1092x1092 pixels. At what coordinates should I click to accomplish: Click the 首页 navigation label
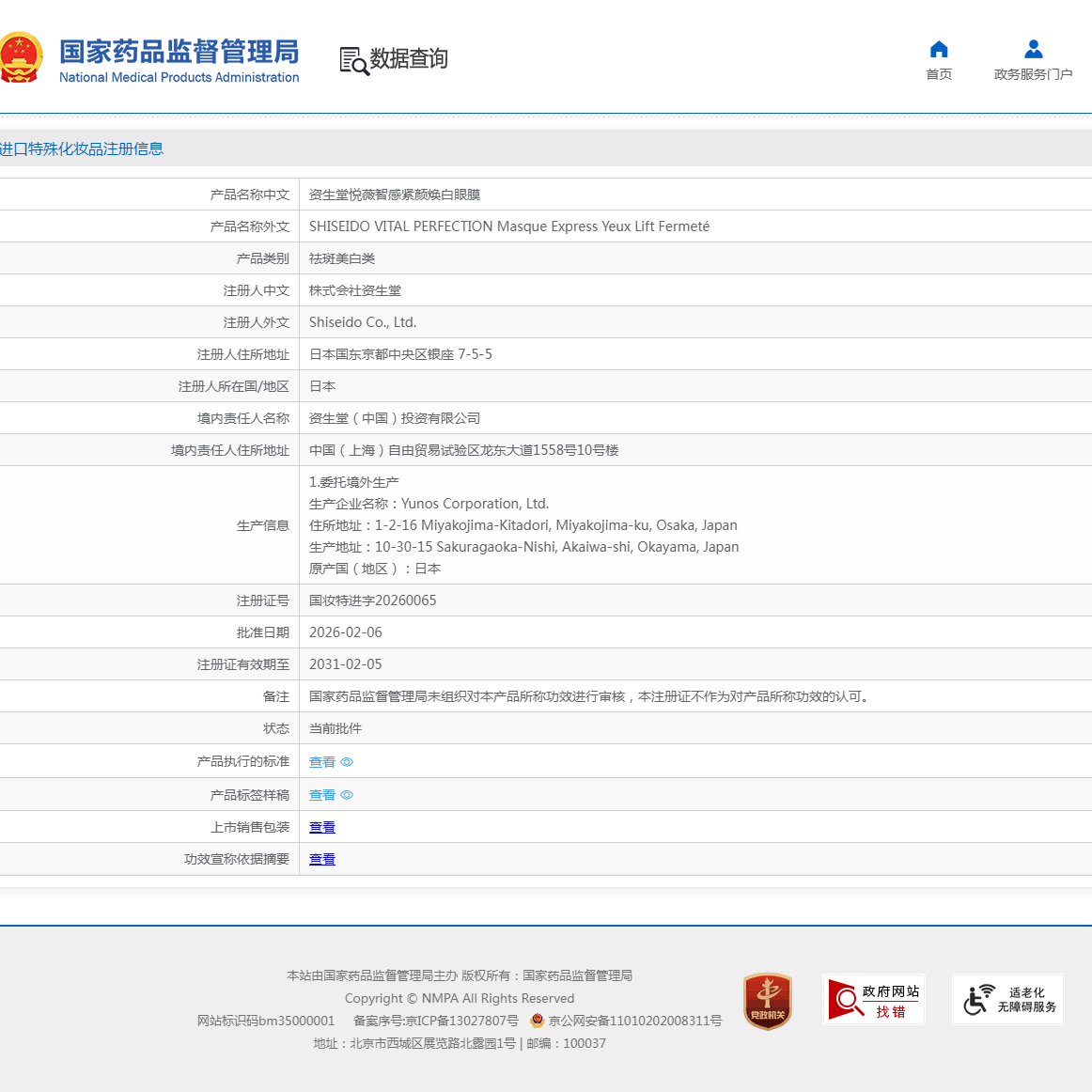click(x=939, y=74)
